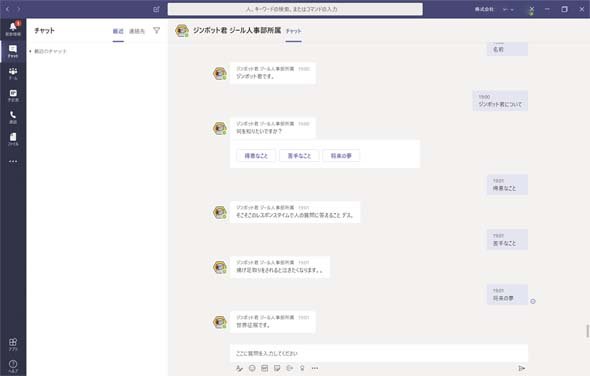Click the sent 将来の夢 message bubble

coord(507,294)
